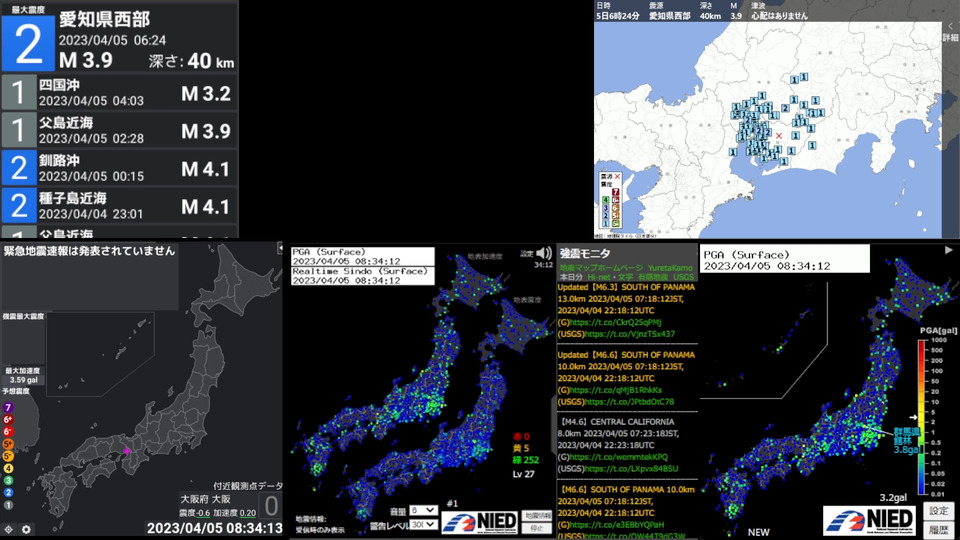960x540 pixels.
Task: Click the 強震モニタ panel title
Action: (x=585, y=253)
